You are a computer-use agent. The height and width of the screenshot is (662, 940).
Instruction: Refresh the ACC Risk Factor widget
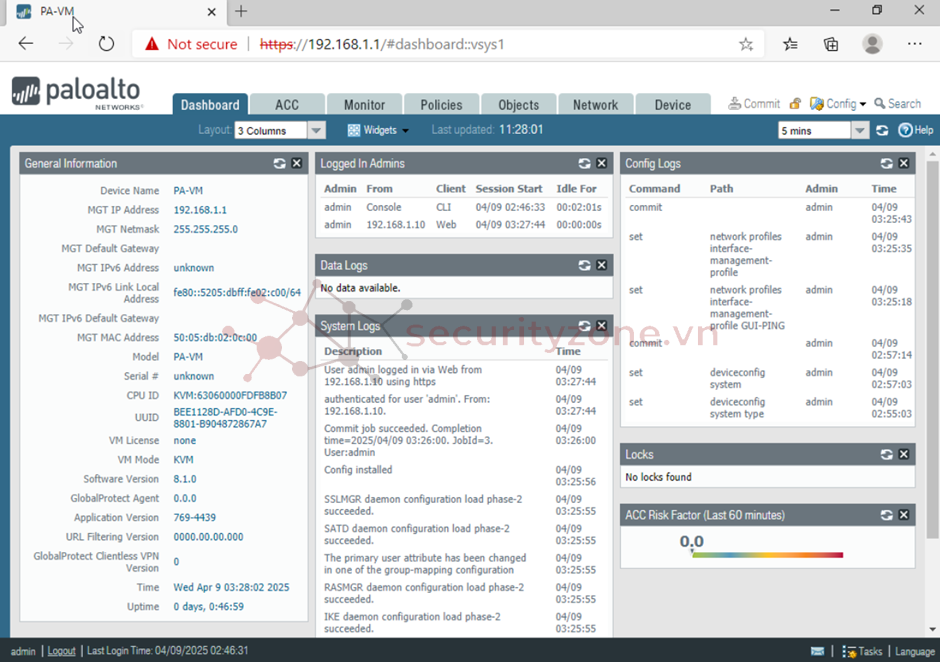pyautogui.click(x=887, y=515)
